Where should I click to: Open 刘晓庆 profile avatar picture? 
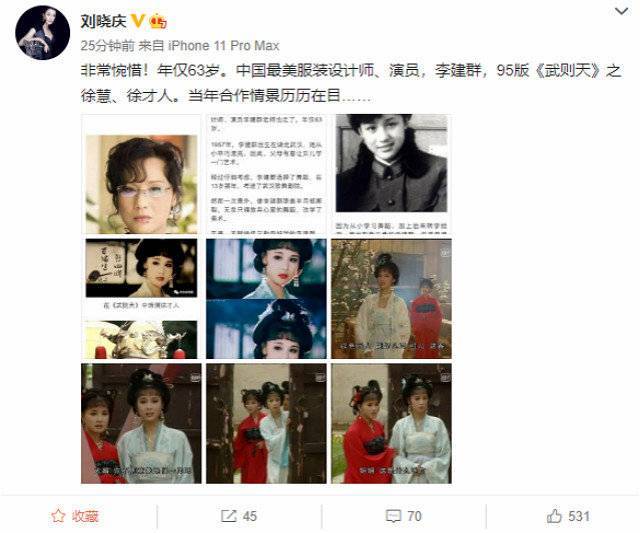tap(42, 33)
